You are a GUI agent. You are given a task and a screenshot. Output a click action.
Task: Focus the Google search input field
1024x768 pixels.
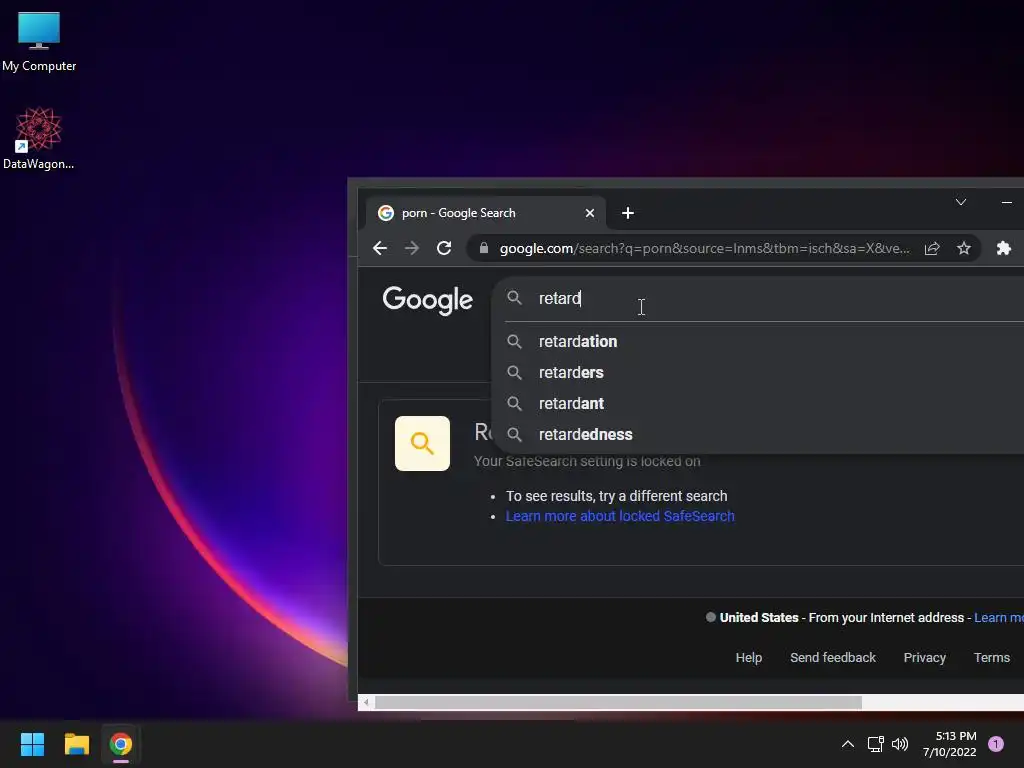pyautogui.click(x=777, y=298)
